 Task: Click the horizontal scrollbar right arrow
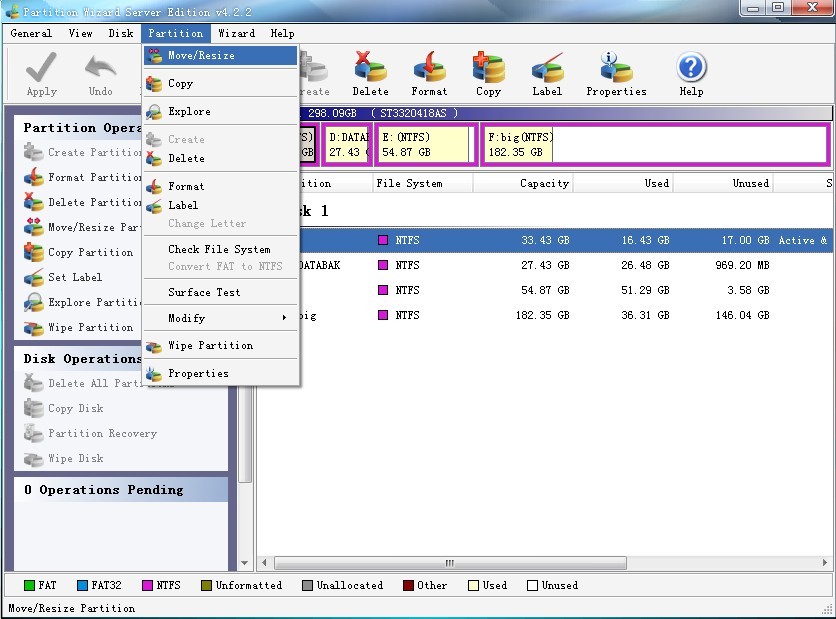pos(825,562)
